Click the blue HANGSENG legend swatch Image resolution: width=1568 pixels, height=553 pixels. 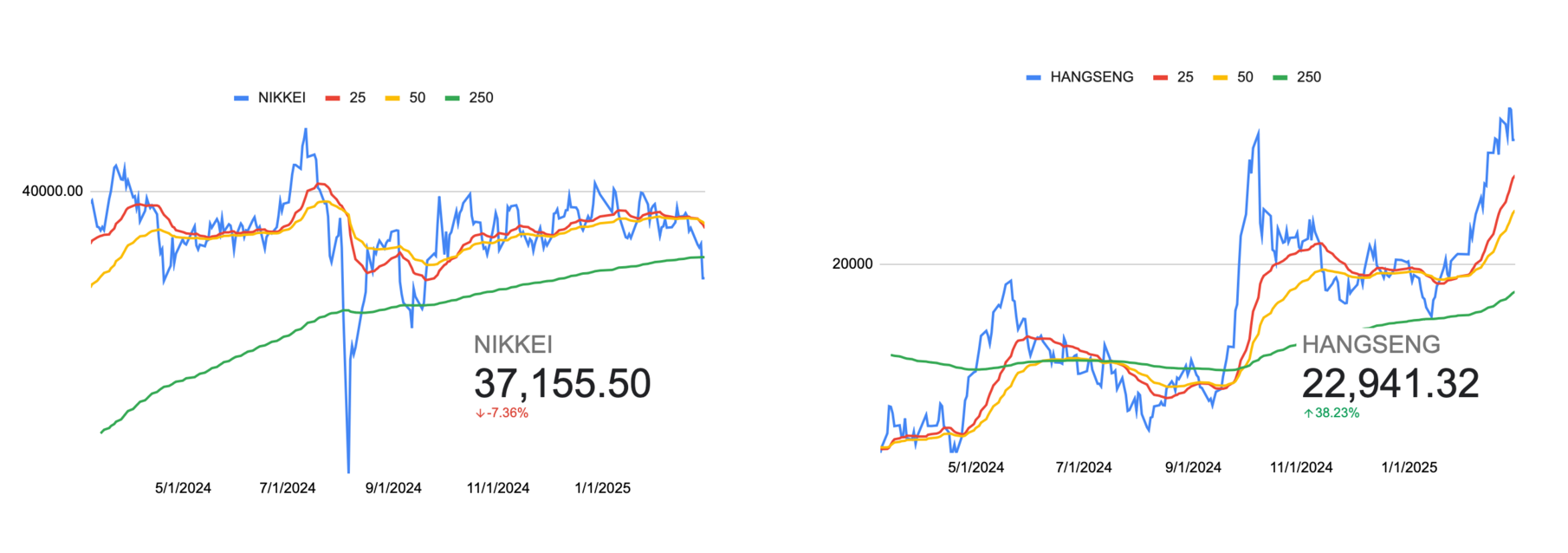pos(1033,78)
